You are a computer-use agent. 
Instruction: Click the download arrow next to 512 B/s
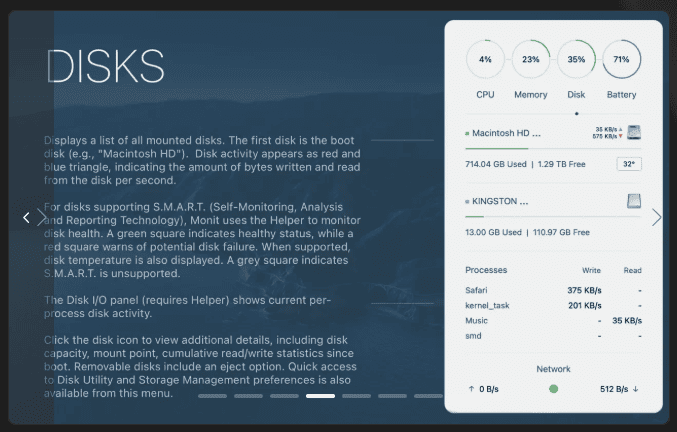636,389
